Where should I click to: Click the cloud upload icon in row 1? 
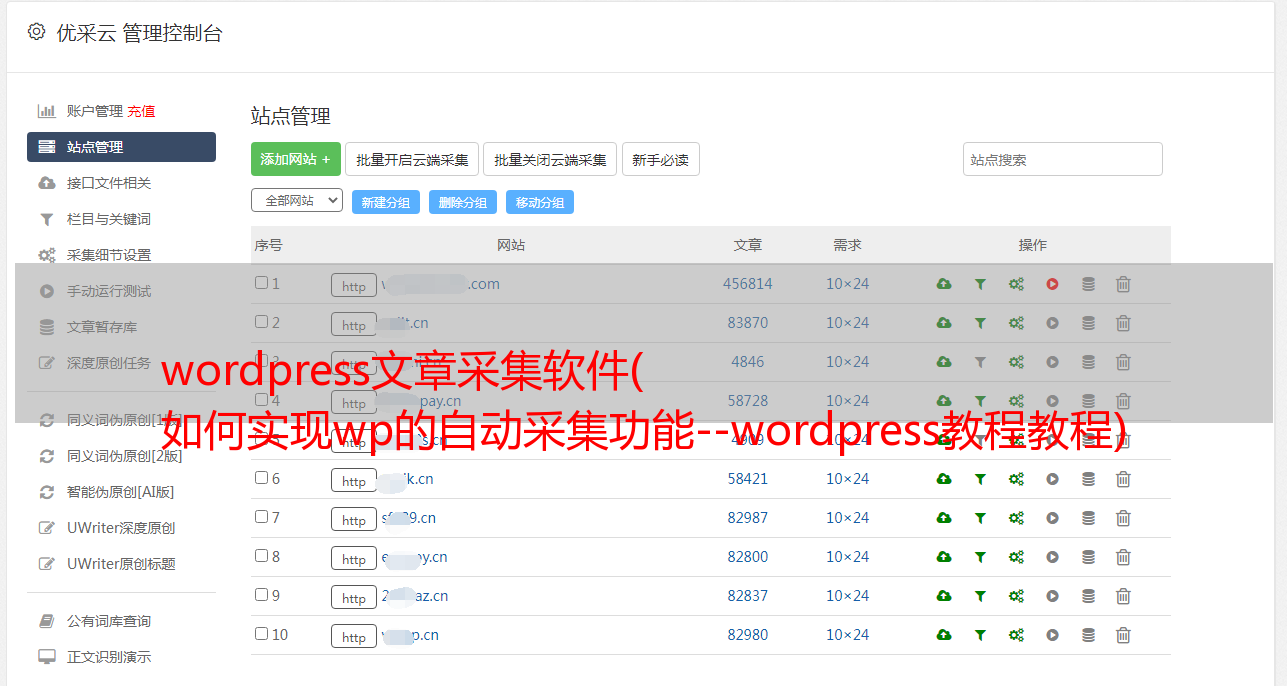tap(944, 284)
